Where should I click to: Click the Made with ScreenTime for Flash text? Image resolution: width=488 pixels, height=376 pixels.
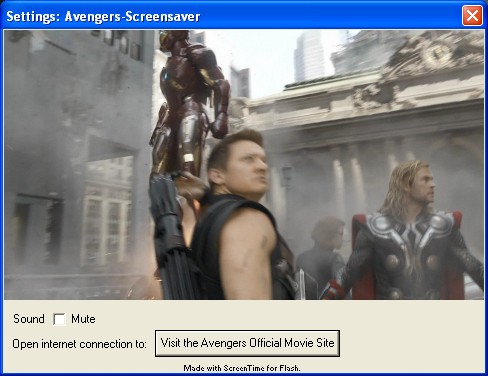click(242, 368)
